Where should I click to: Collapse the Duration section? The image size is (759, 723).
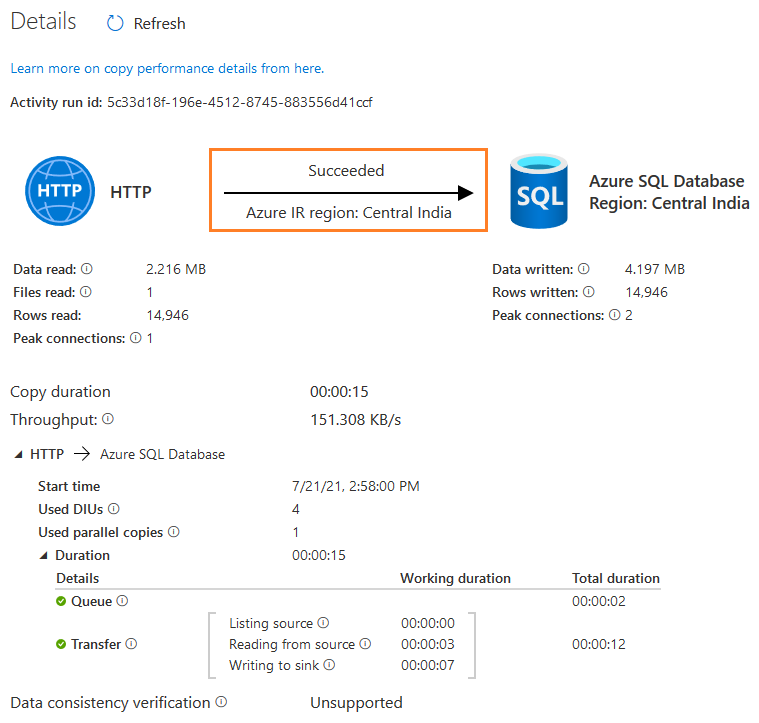[x=44, y=556]
